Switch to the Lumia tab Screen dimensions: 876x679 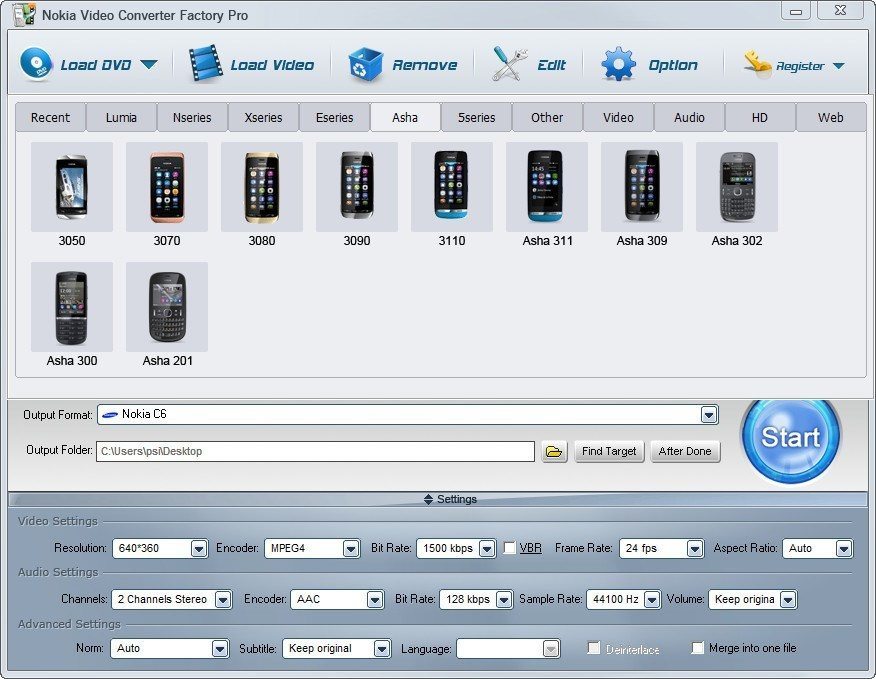(121, 117)
